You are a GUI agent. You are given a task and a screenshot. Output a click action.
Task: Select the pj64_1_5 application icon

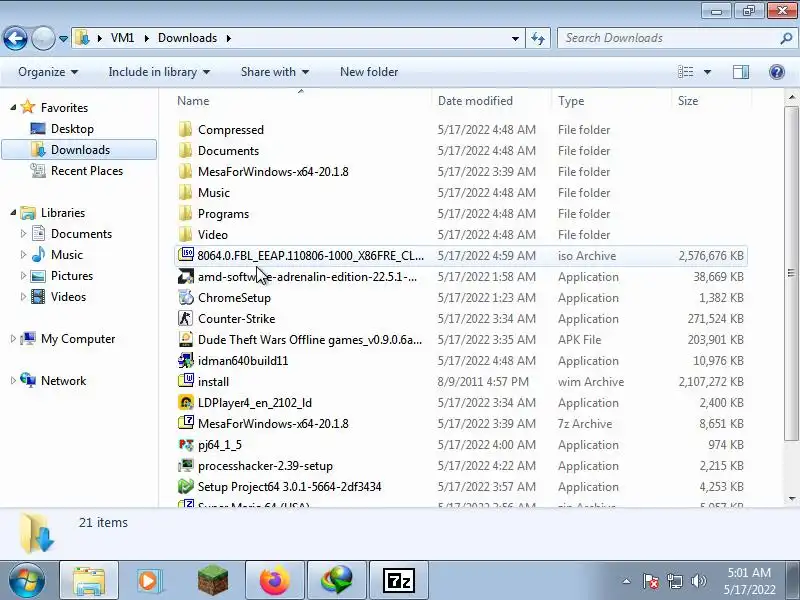tap(186, 444)
